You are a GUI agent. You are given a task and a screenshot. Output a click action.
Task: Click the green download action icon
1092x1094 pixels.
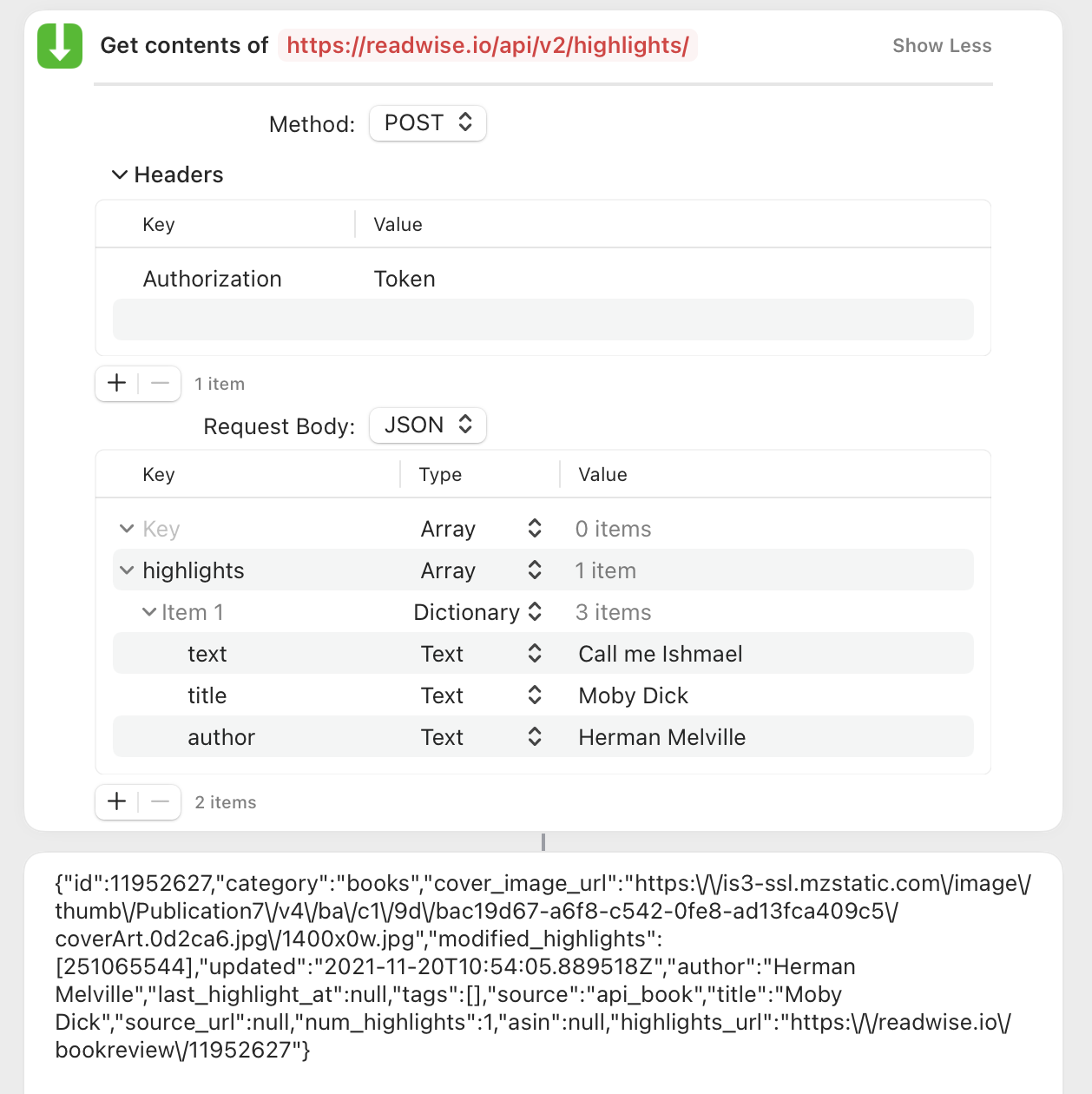[60, 46]
